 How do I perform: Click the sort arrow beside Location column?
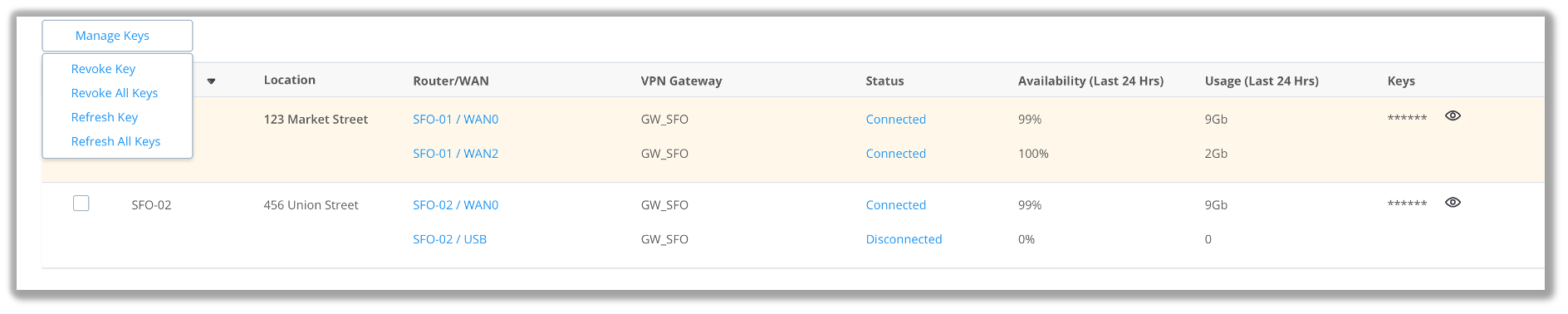click(211, 81)
